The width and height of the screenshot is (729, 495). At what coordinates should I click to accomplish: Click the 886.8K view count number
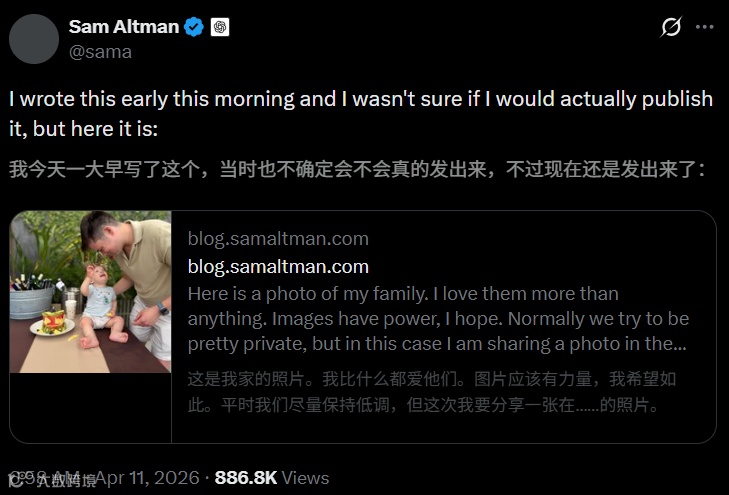[x=245, y=478]
